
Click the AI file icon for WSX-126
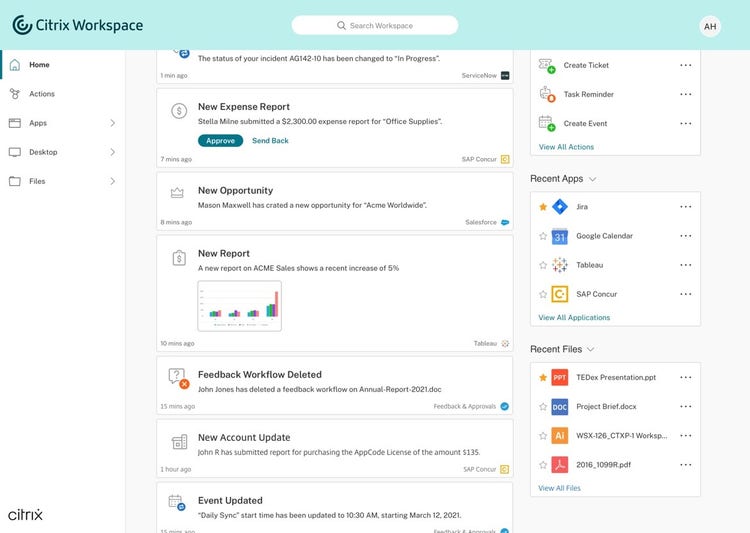pyautogui.click(x=560, y=436)
